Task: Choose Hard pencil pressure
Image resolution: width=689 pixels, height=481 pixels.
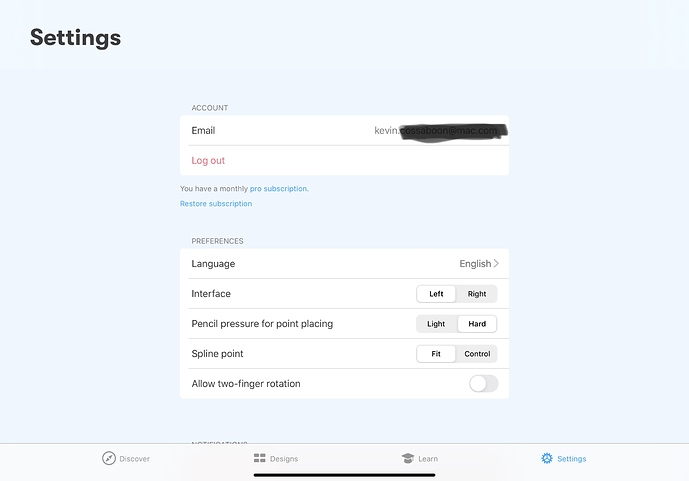Action: point(477,324)
